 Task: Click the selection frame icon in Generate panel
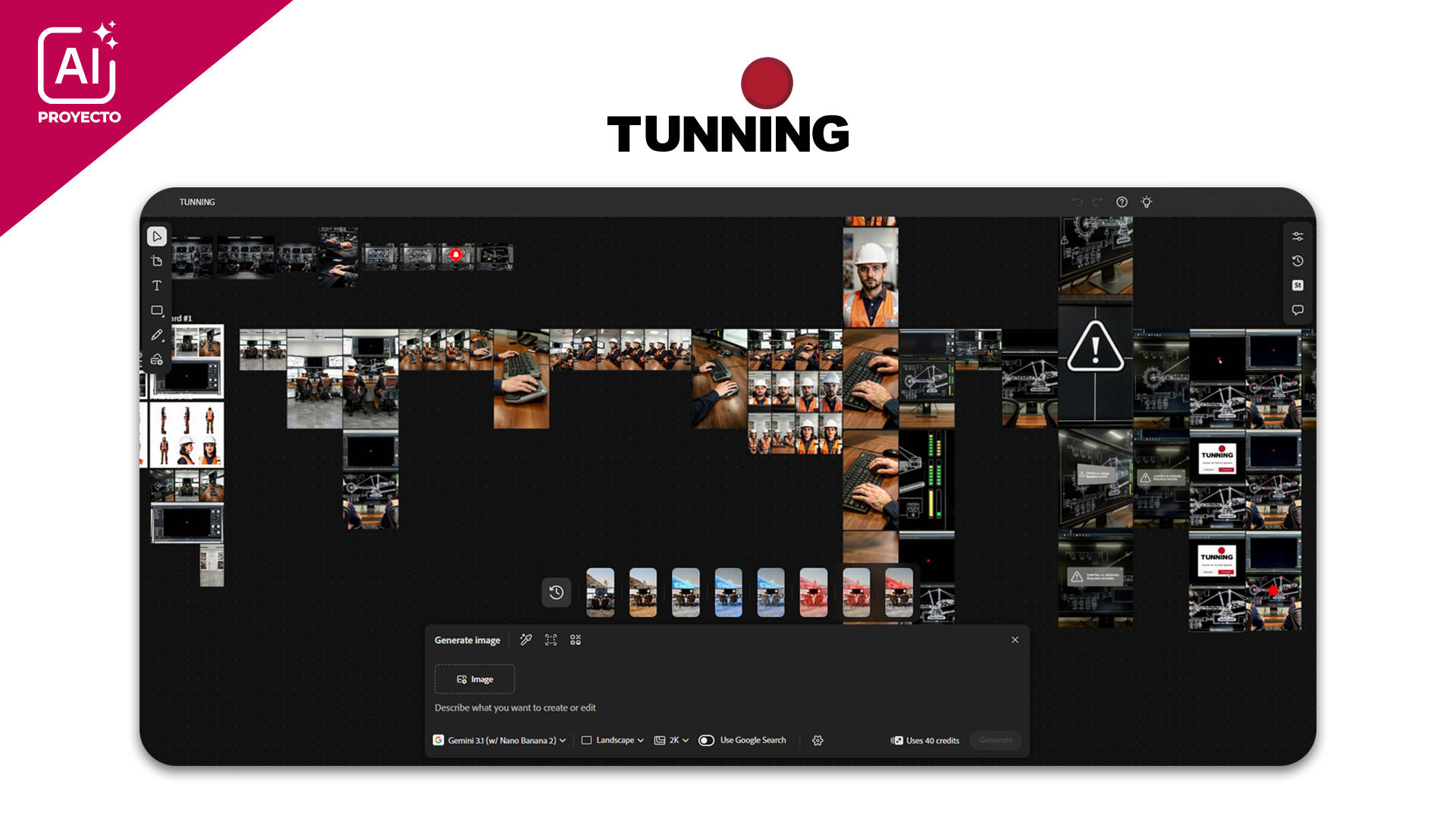[551, 640]
